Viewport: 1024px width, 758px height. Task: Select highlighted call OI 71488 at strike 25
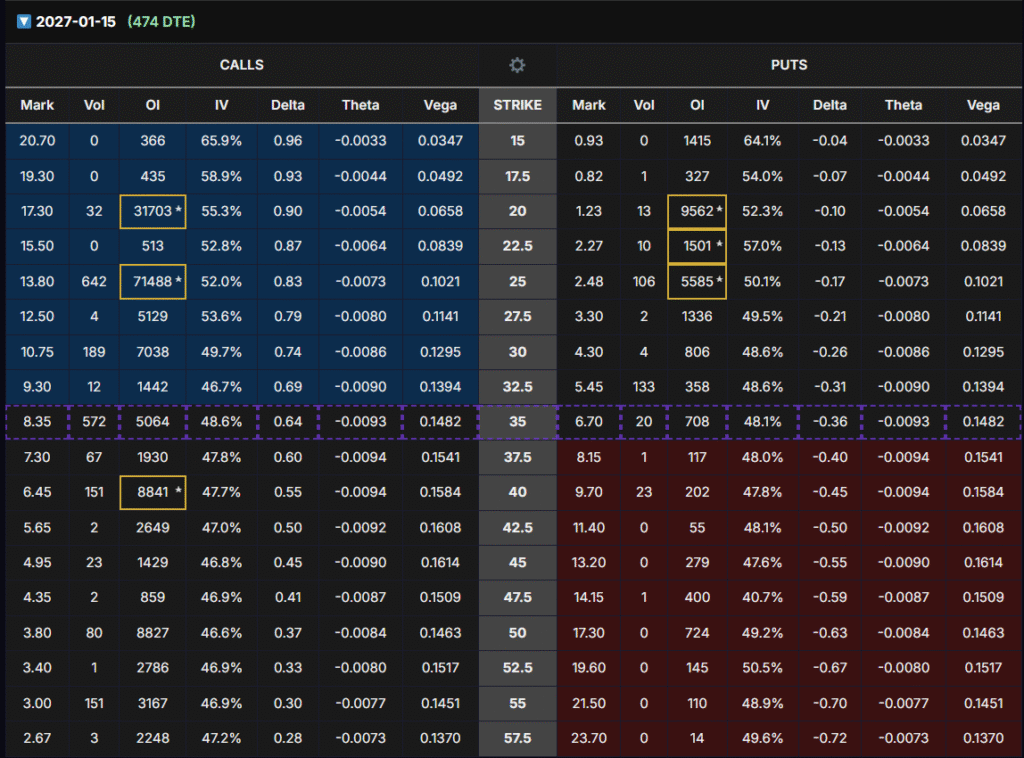point(152,282)
